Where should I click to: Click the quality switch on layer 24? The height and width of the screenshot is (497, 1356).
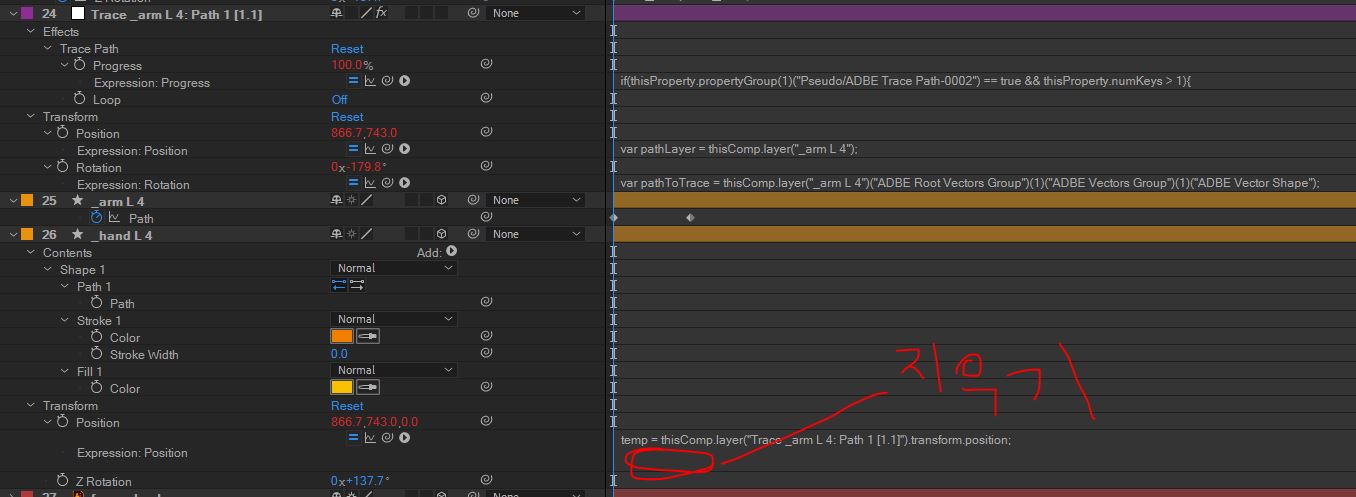point(366,13)
